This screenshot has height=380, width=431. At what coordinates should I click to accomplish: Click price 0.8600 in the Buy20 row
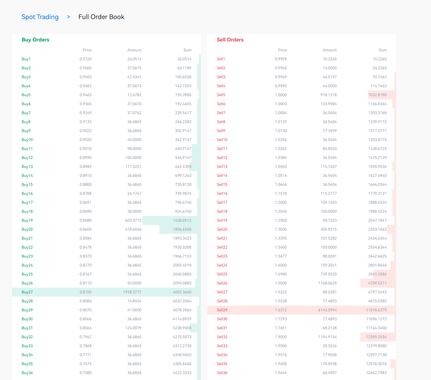pos(86,230)
